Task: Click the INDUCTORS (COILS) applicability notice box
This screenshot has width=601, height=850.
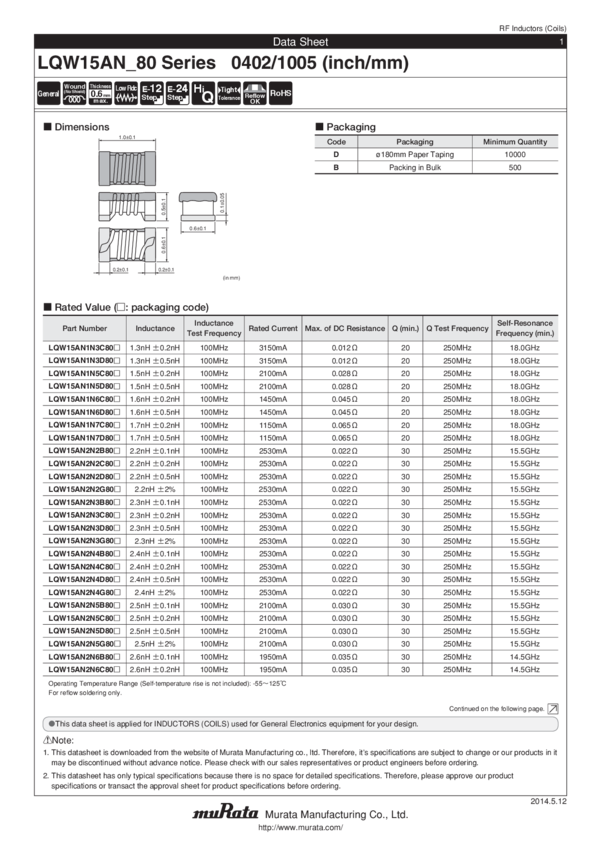Action: pyautogui.click(x=300, y=724)
